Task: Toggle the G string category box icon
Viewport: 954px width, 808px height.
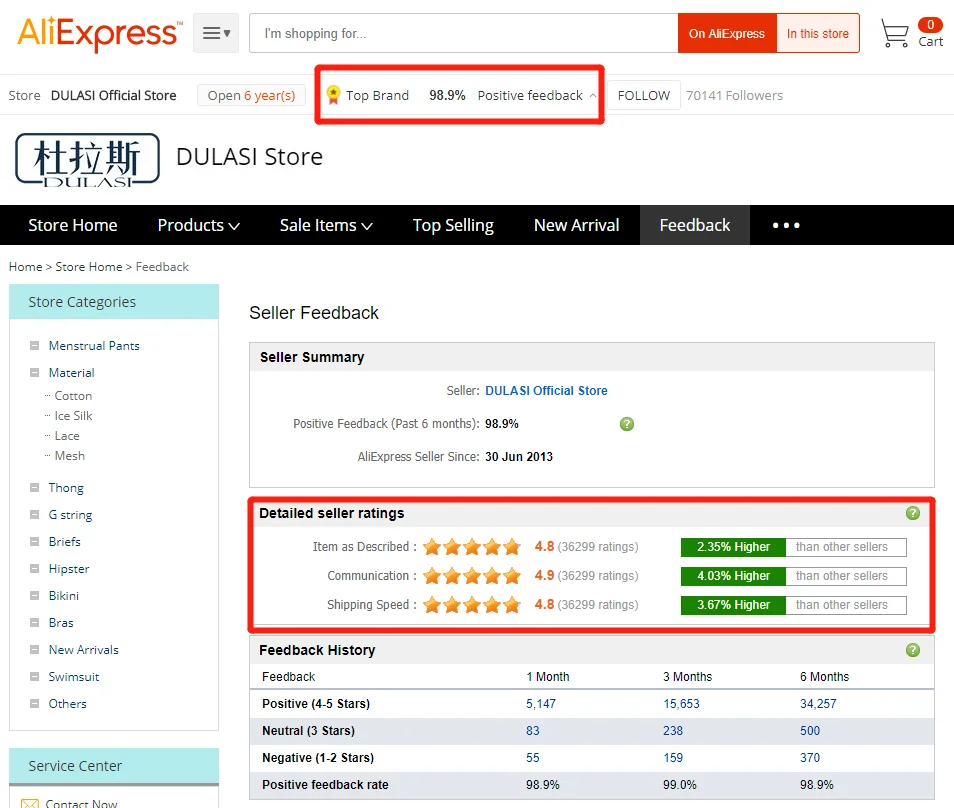Action: [x=35, y=515]
